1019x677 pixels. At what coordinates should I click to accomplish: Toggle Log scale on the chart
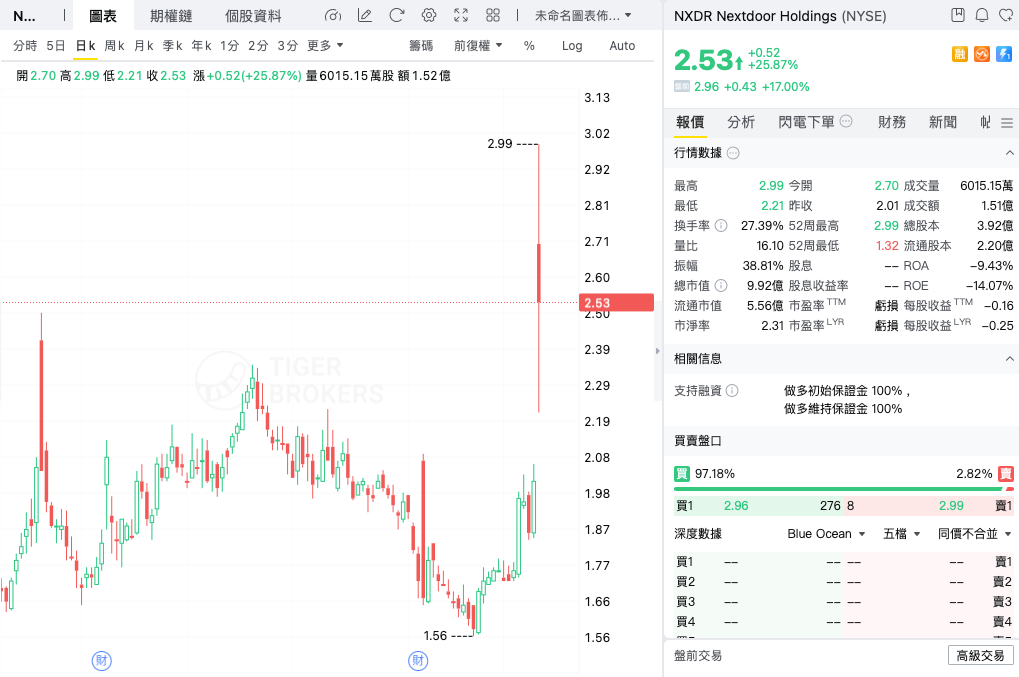click(x=572, y=46)
